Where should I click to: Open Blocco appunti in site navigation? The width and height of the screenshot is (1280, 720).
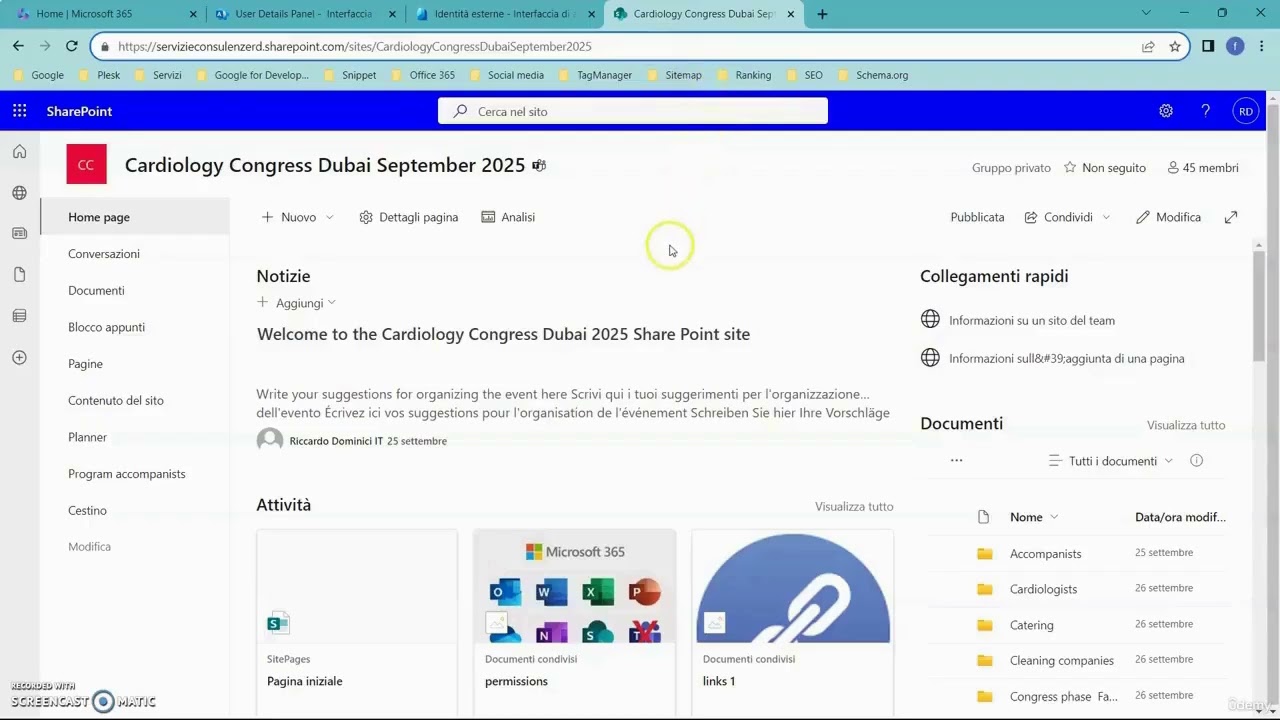click(106, 327)
